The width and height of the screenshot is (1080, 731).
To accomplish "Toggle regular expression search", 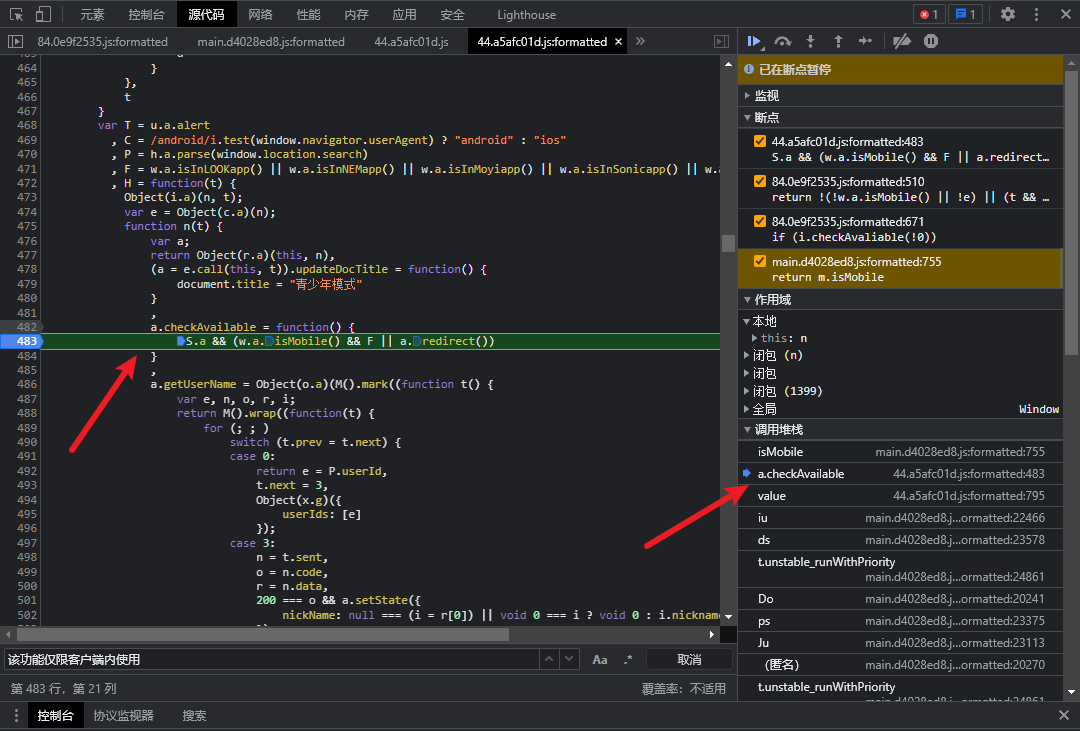I will coord(627,660).
